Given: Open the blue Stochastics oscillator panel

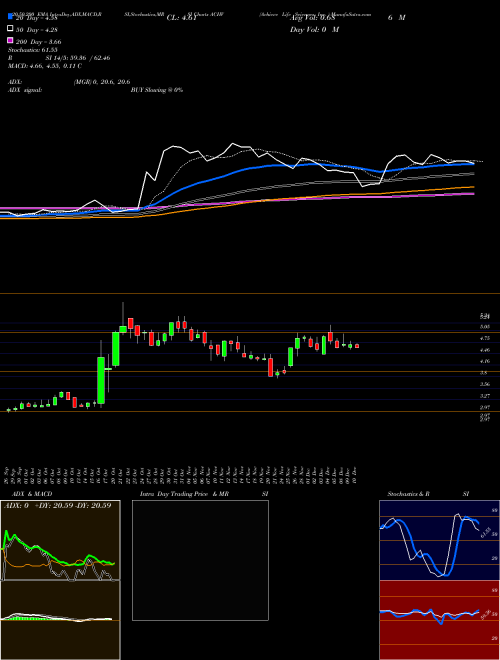Looking at the screenshot, I should click(x=439, y=540).
